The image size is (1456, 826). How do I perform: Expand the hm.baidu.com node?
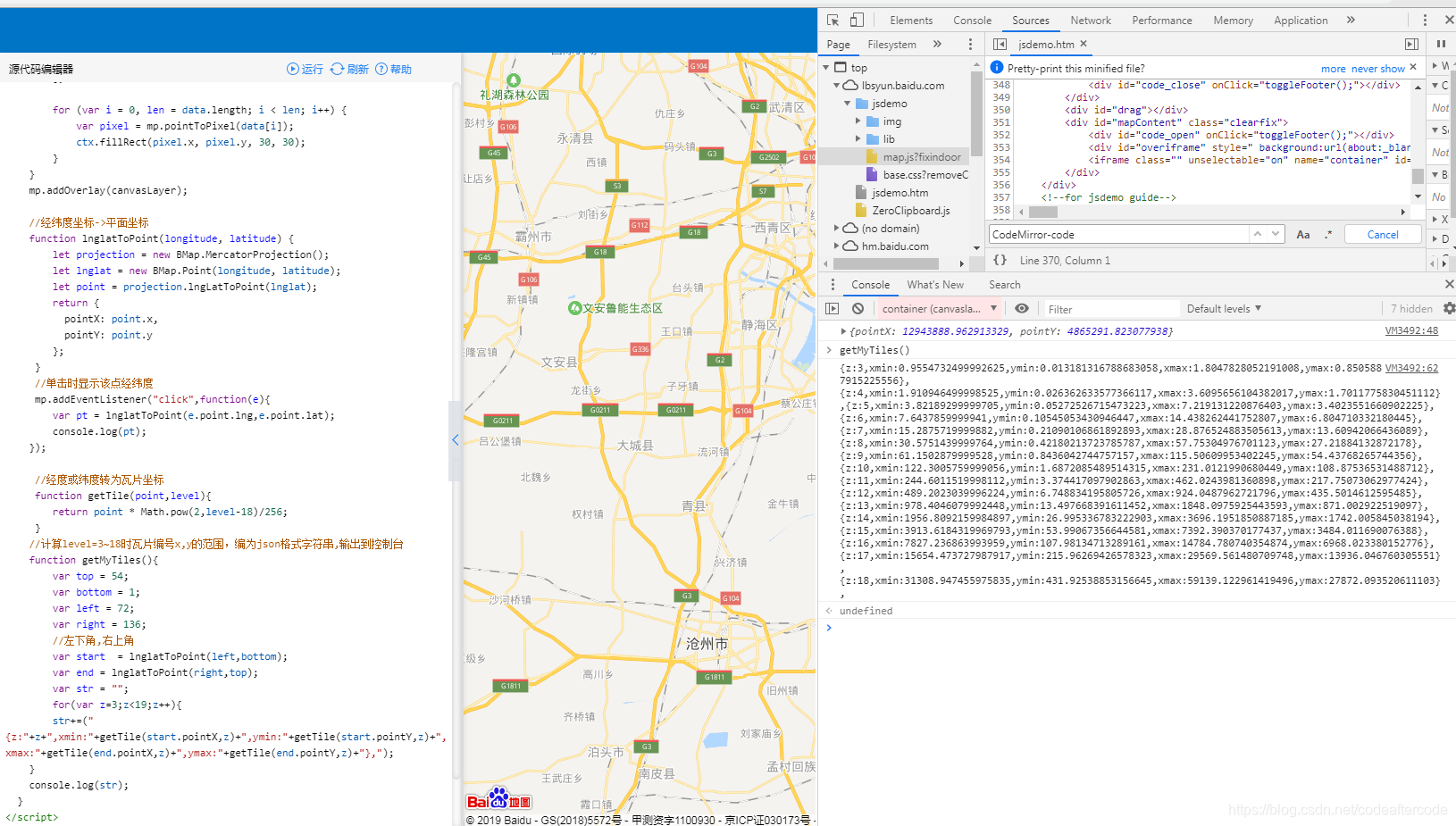click(837, 246)
